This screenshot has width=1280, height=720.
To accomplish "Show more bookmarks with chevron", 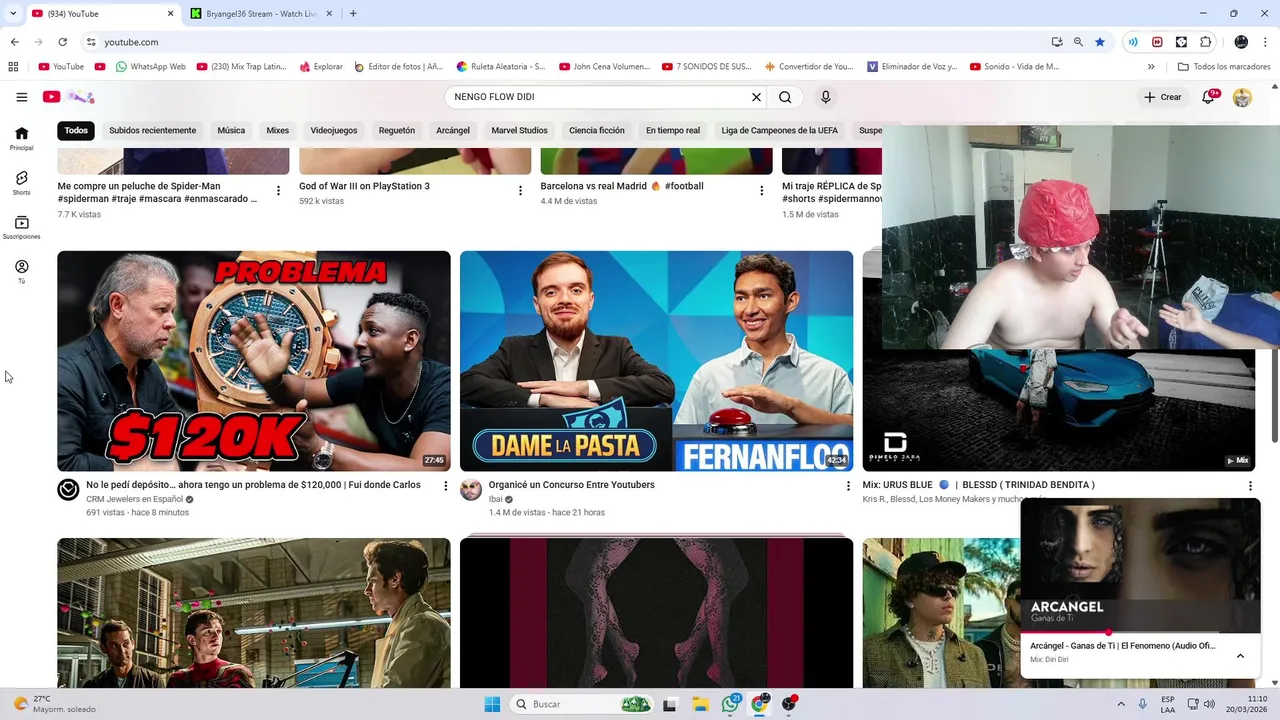I will pos(1151,67).
